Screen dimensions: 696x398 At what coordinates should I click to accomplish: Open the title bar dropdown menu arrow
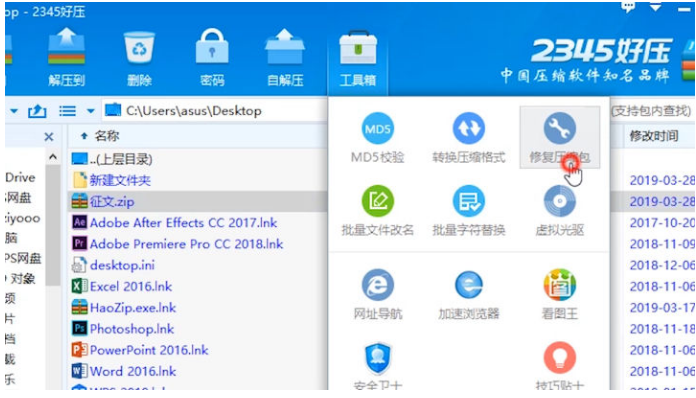click(x=656, y=7)
